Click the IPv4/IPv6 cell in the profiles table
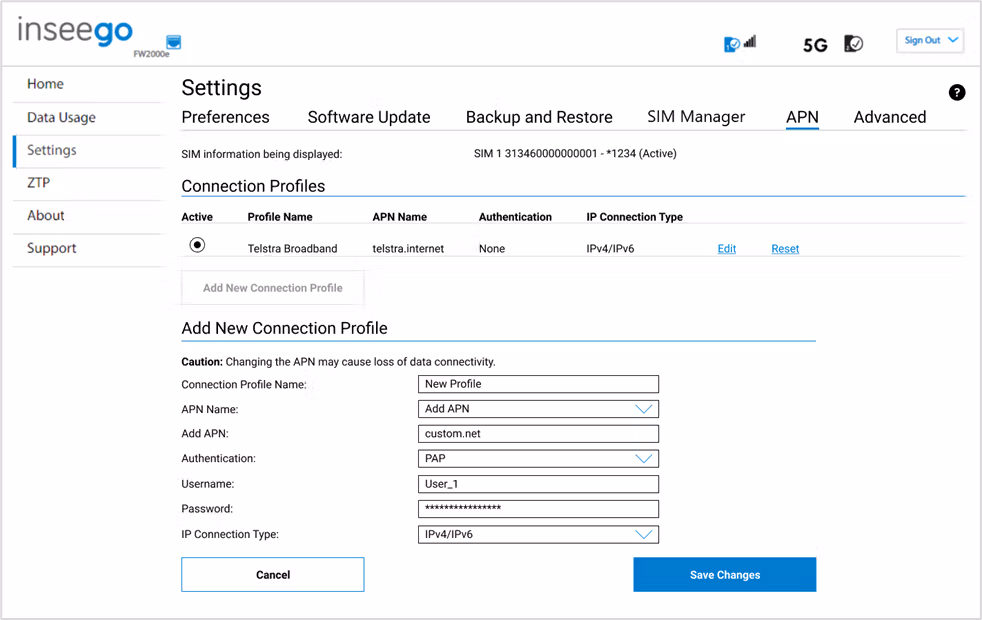Screen dimensions: 982x620 (x=610, y=249)
